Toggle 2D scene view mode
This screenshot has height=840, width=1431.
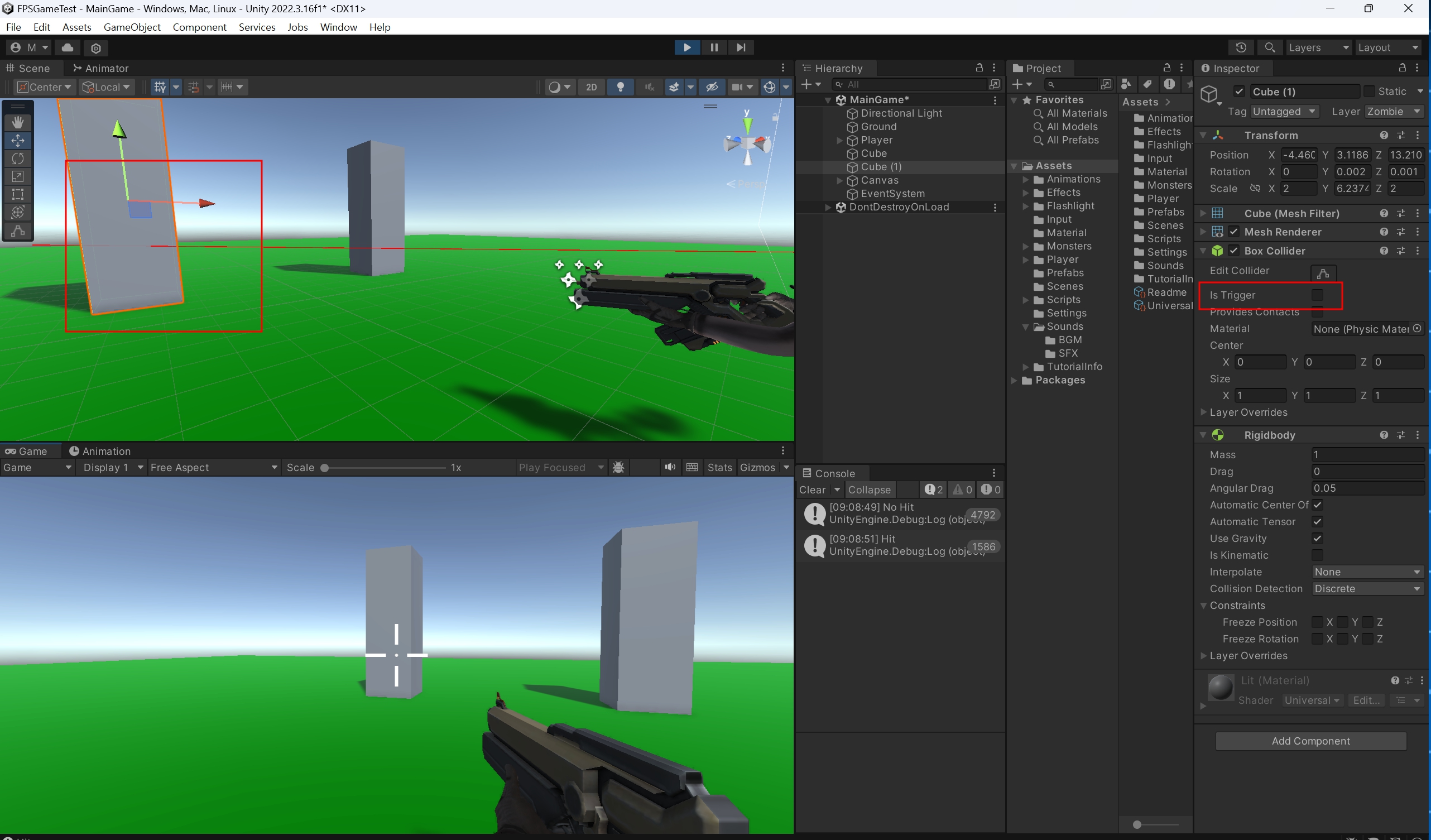click(591, 87)
